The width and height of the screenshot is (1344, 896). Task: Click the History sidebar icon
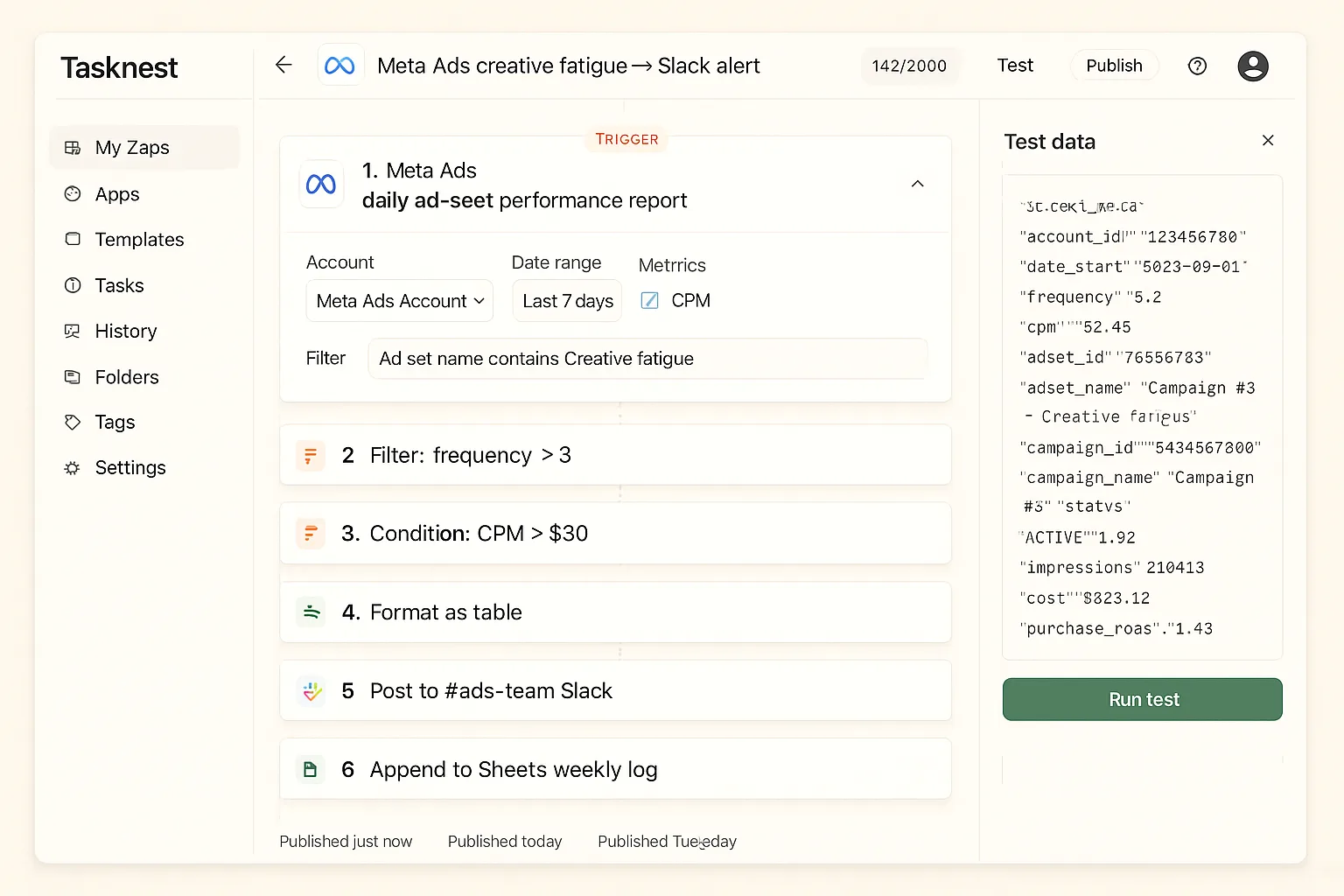pos(73,331)
